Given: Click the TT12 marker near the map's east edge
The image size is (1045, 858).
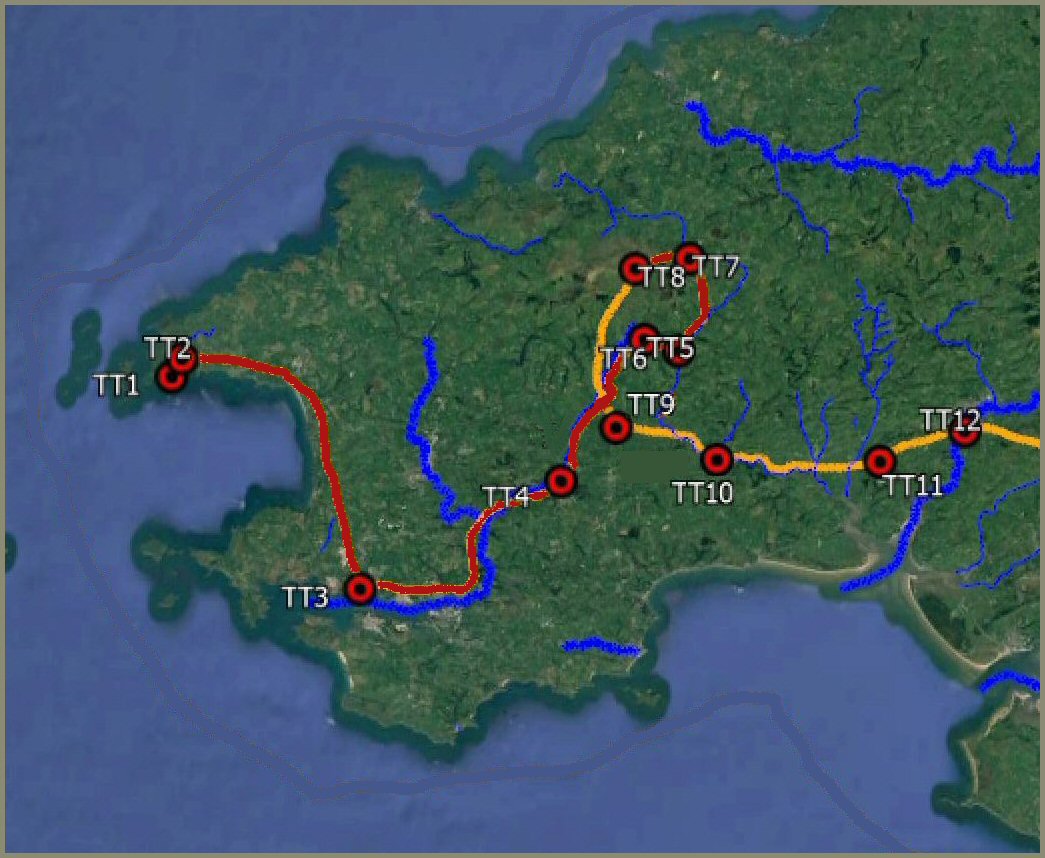Looking at the screenshot, I should [964, 431].
